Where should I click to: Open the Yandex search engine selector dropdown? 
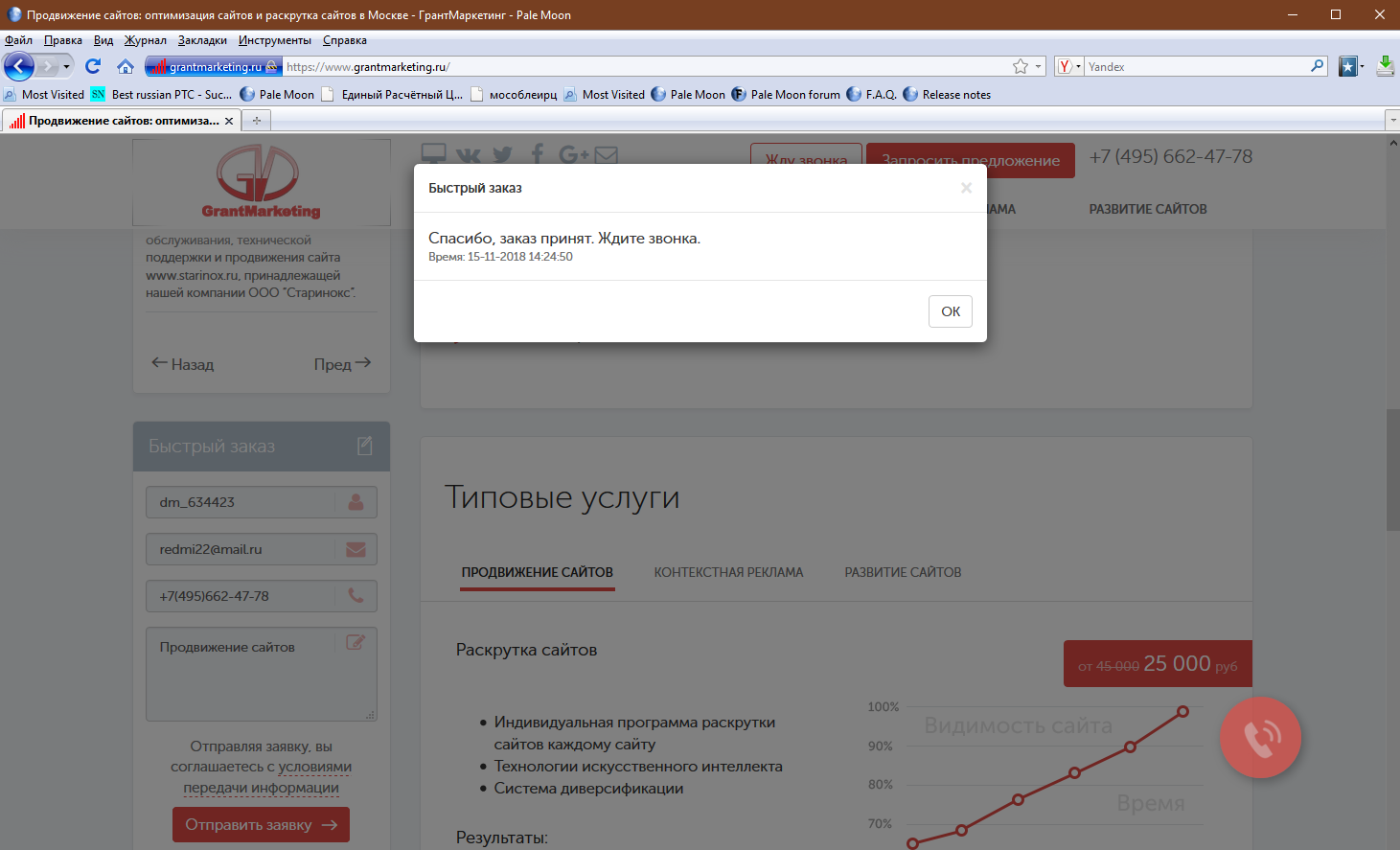[x=1068, y=66]
